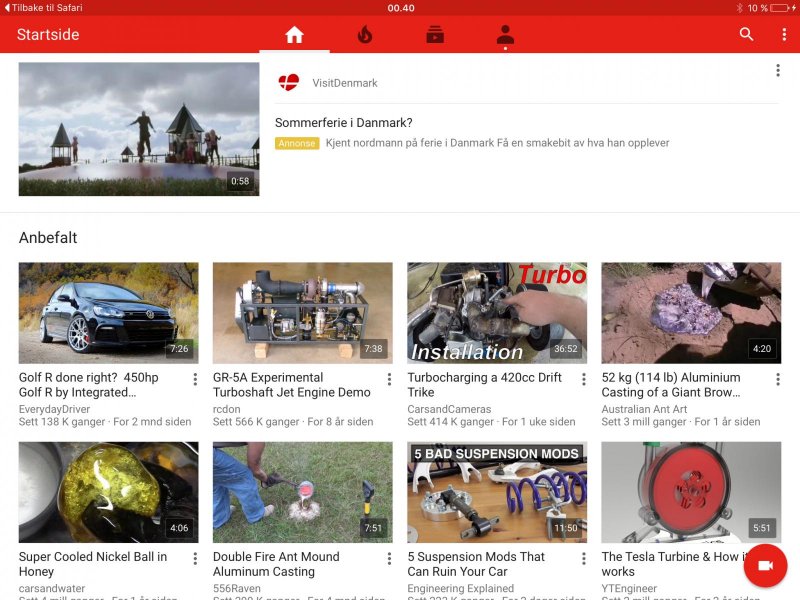Switch to the Trending flame tab
The height and width of the screenshot is (600, 800).
(x=364, y=35)
